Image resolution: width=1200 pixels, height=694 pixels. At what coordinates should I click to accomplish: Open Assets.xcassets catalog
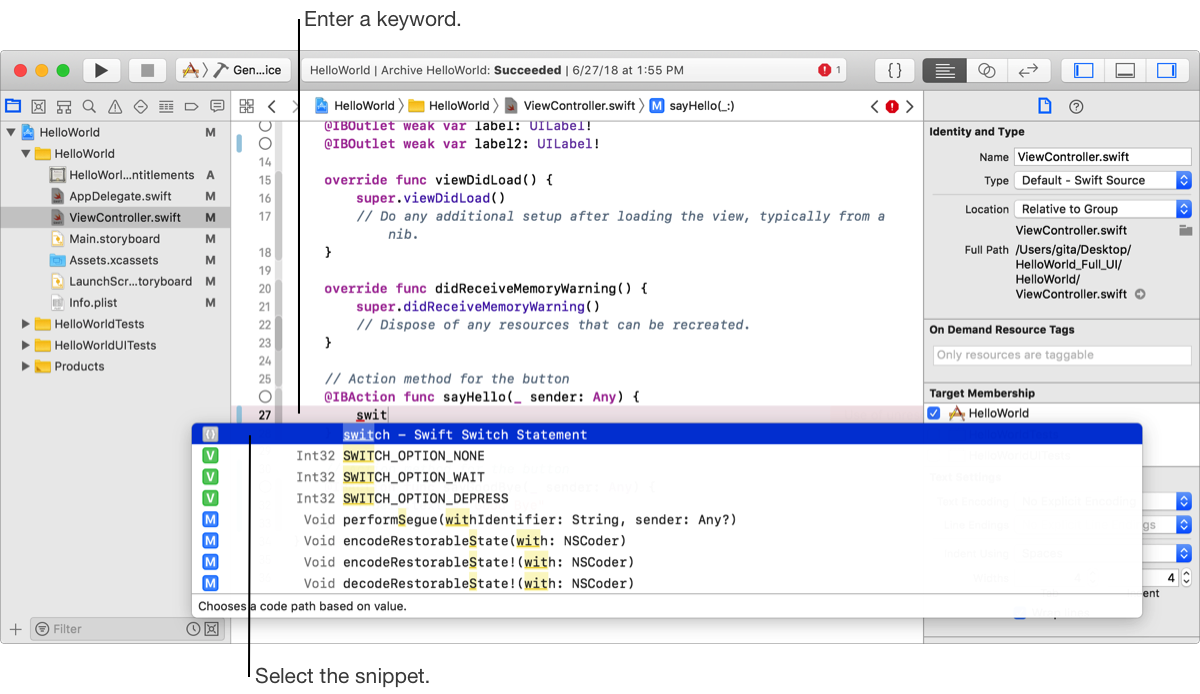click(x=115, y=260)
